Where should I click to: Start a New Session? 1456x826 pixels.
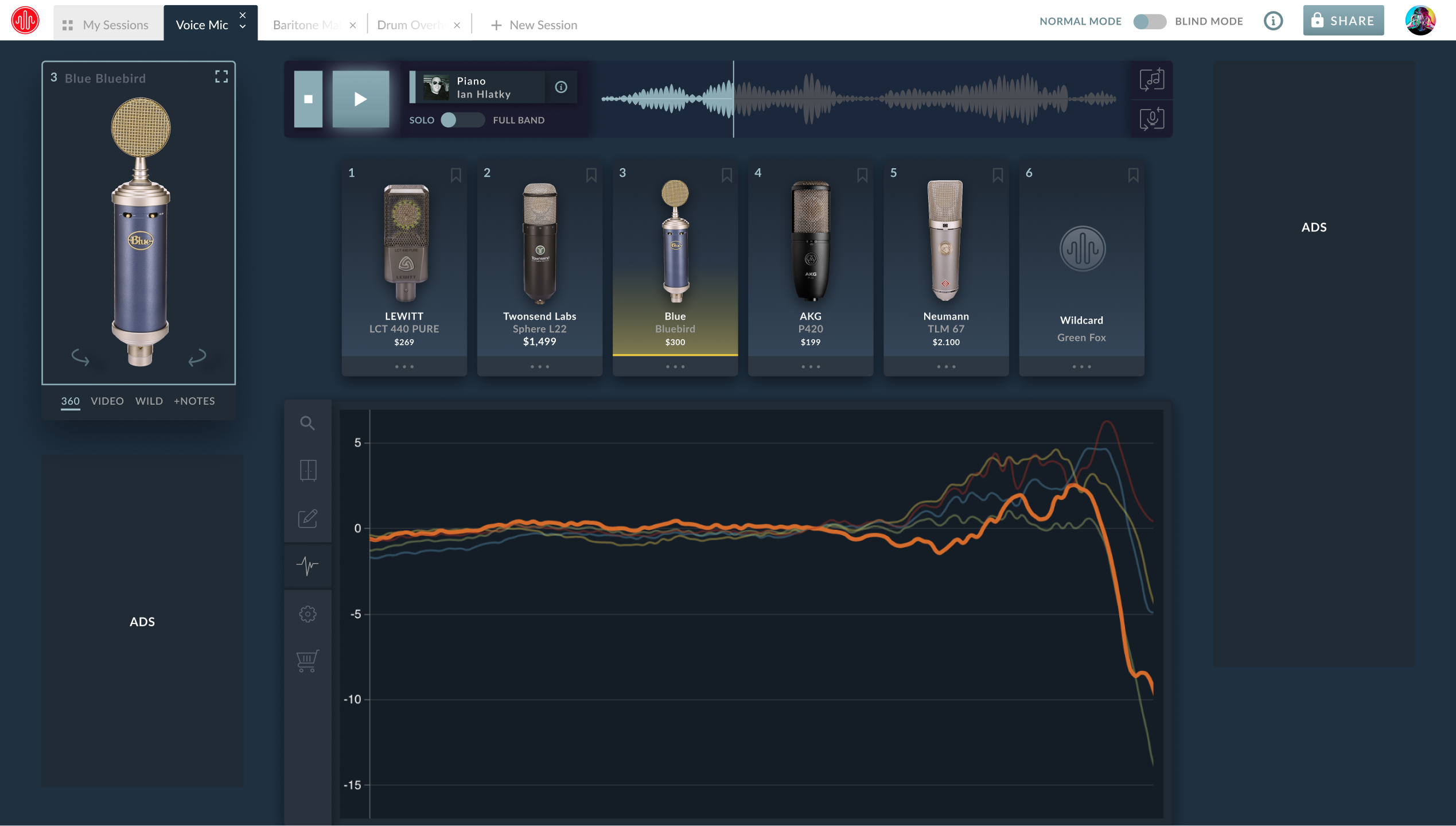click(534, 25)
